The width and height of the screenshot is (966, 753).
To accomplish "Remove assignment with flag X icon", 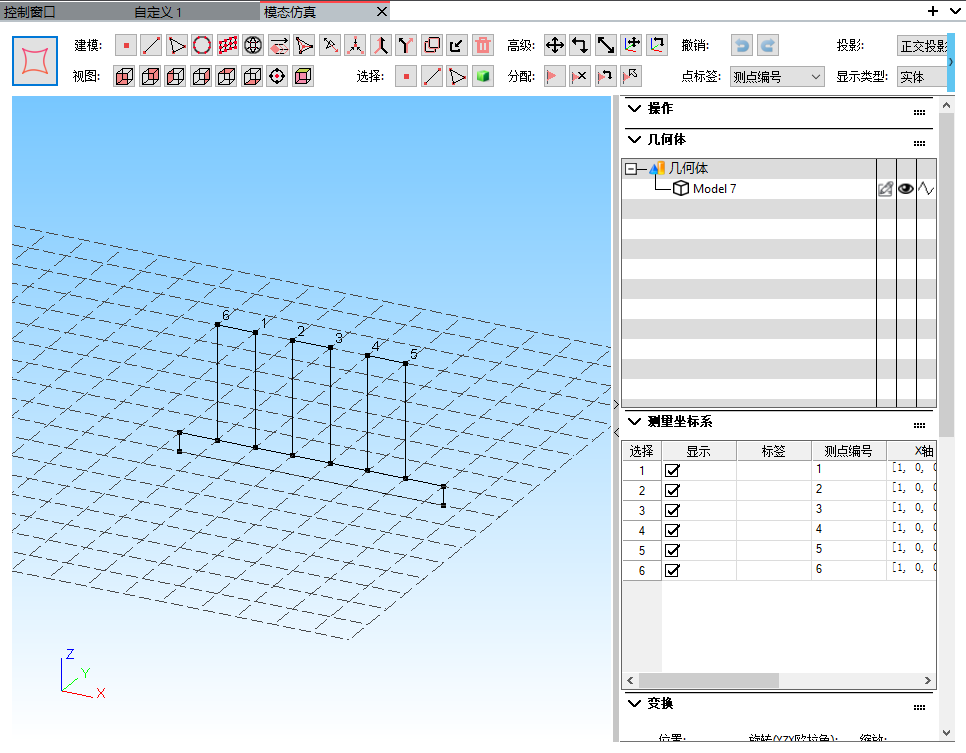I will click(580, 76).
